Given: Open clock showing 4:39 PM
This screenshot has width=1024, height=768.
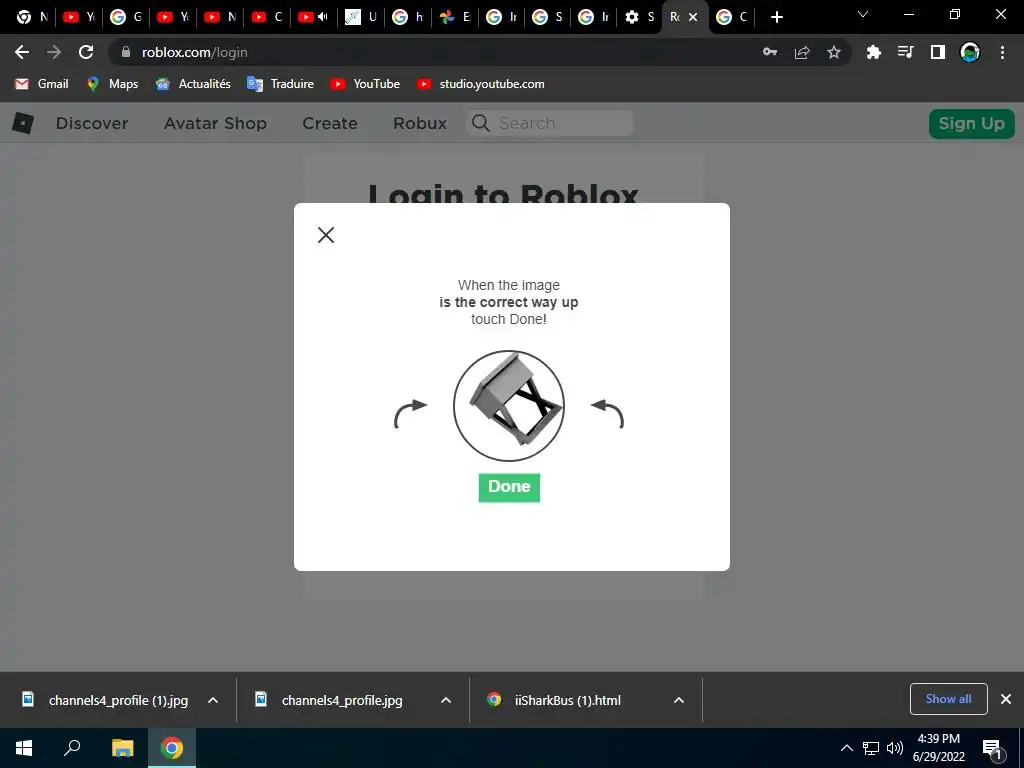Looking at the screenshot, I should [938, 748].
